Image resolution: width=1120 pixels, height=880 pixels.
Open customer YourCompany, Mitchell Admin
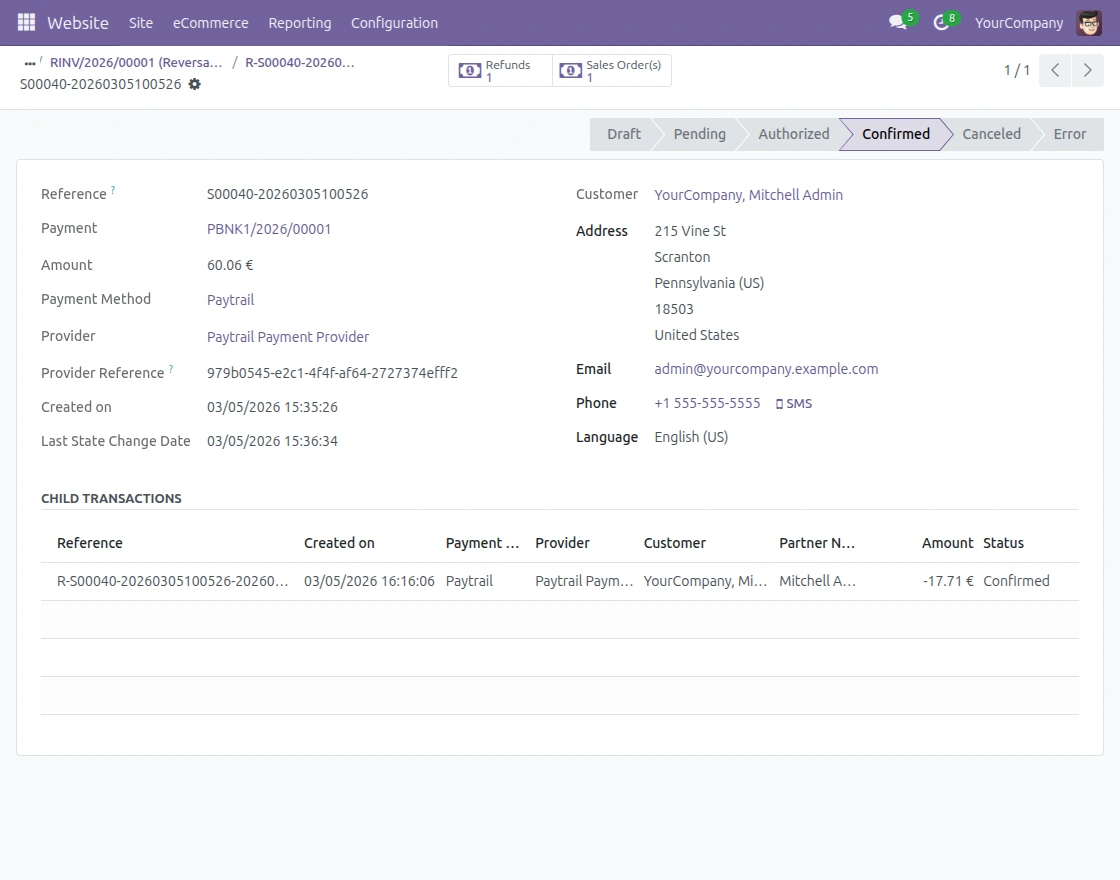point(748,194)
